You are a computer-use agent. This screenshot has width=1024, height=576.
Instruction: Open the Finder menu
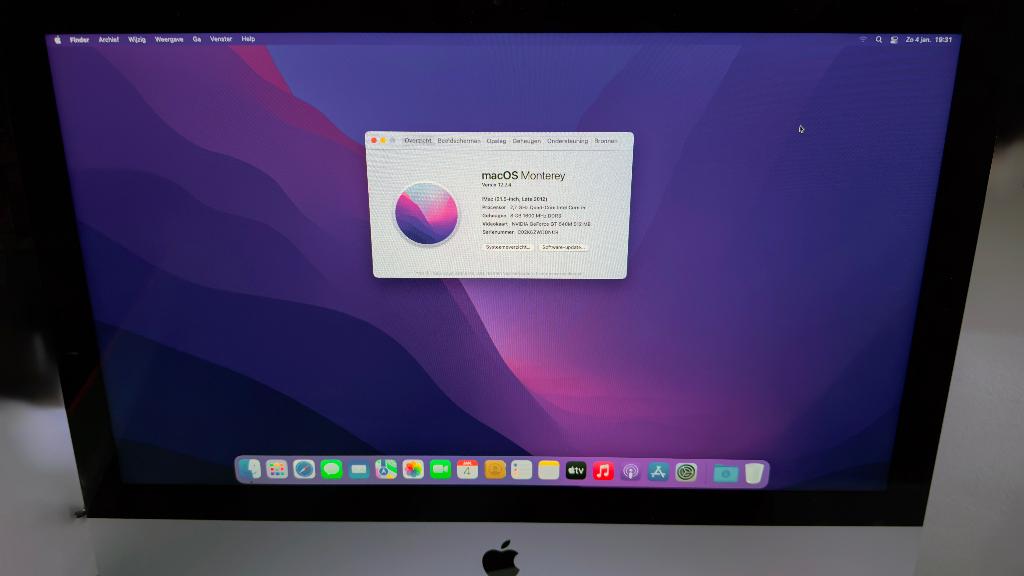point(80,40)
